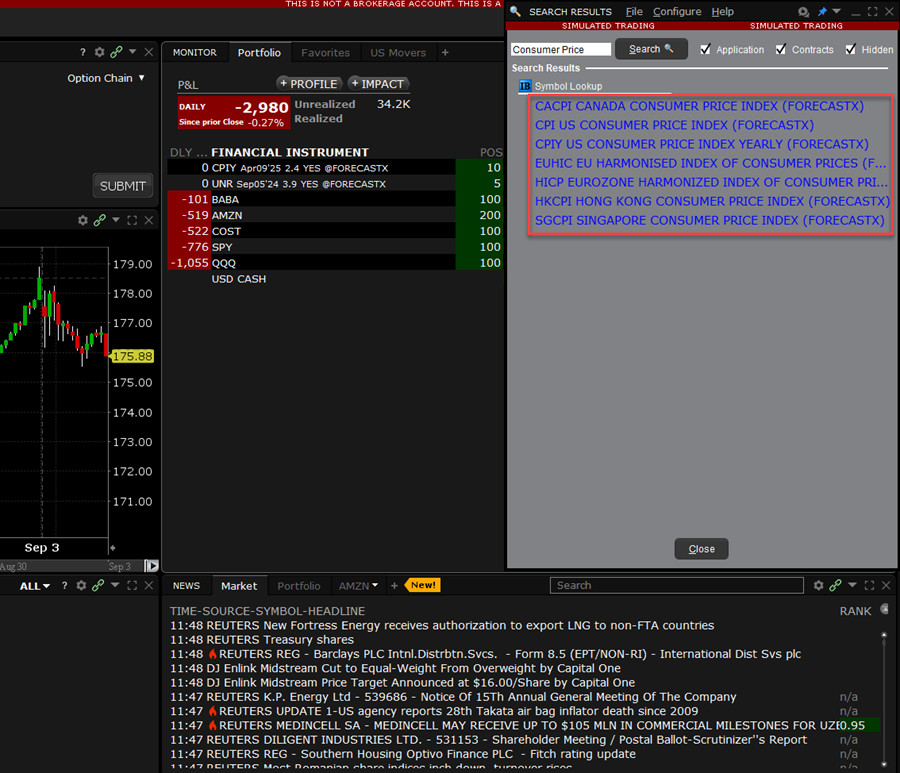Select the COST portfolio row

[x=335, y=231]
